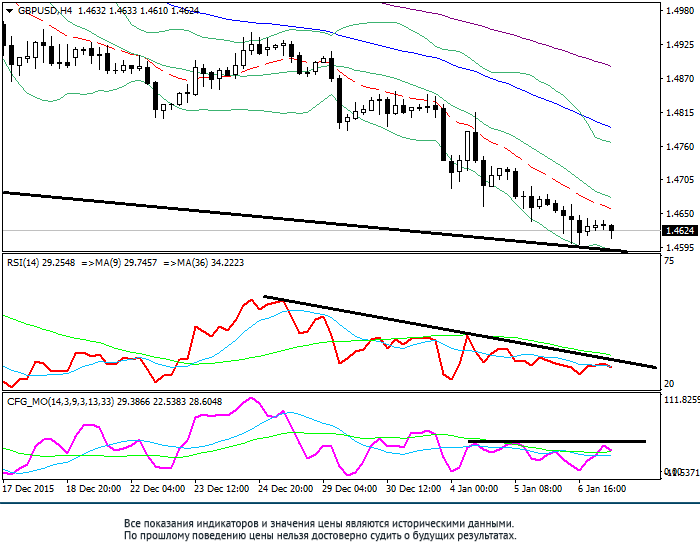
Task: Click the 30 Dec 12:00 time axis label
Action: pos(413,489)
